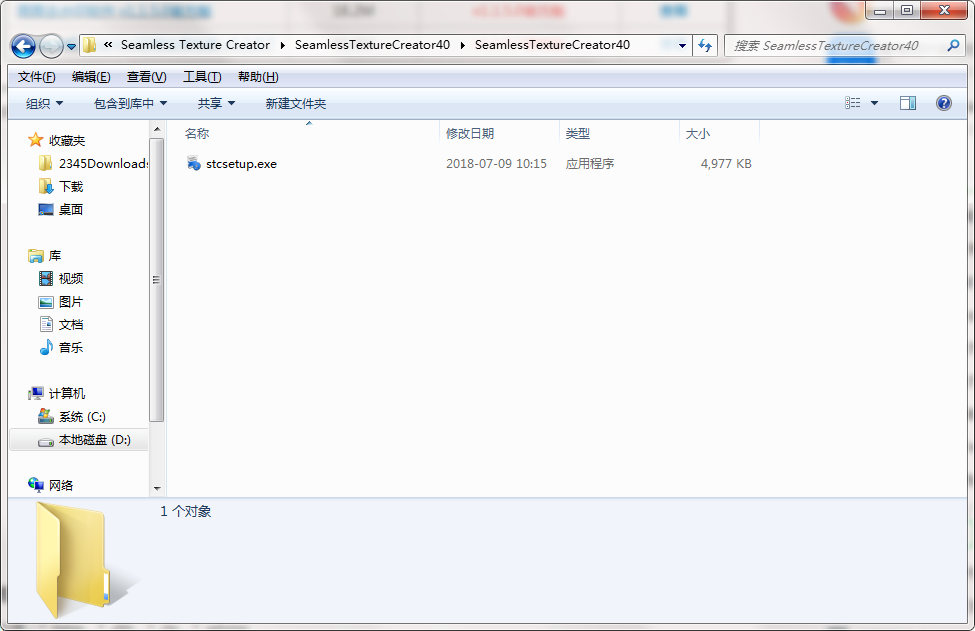
Task: Open the 工具(T) menu
Action: (x=202, y=77)
